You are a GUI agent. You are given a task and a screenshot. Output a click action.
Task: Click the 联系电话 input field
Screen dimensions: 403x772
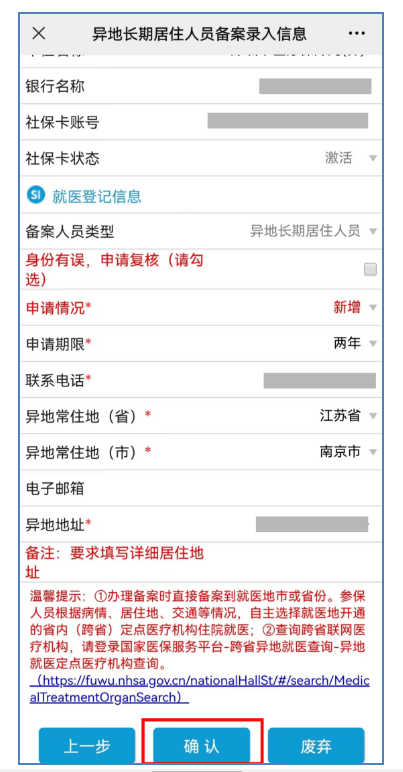320,381
